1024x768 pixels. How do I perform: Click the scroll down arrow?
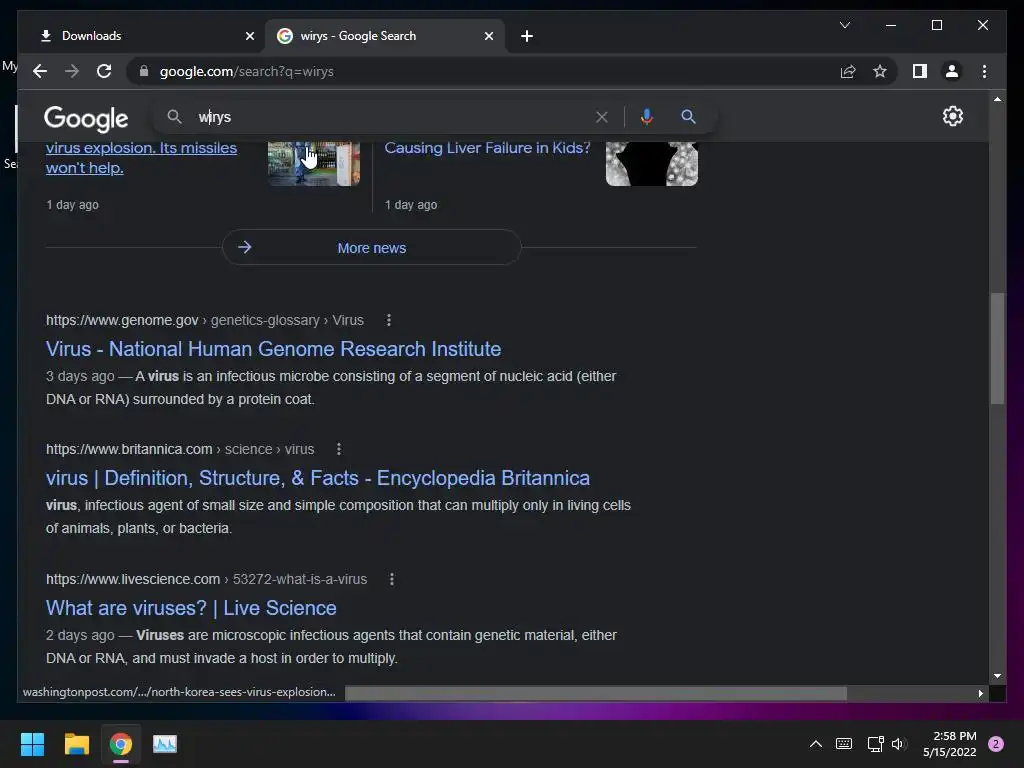coord(997,676)
